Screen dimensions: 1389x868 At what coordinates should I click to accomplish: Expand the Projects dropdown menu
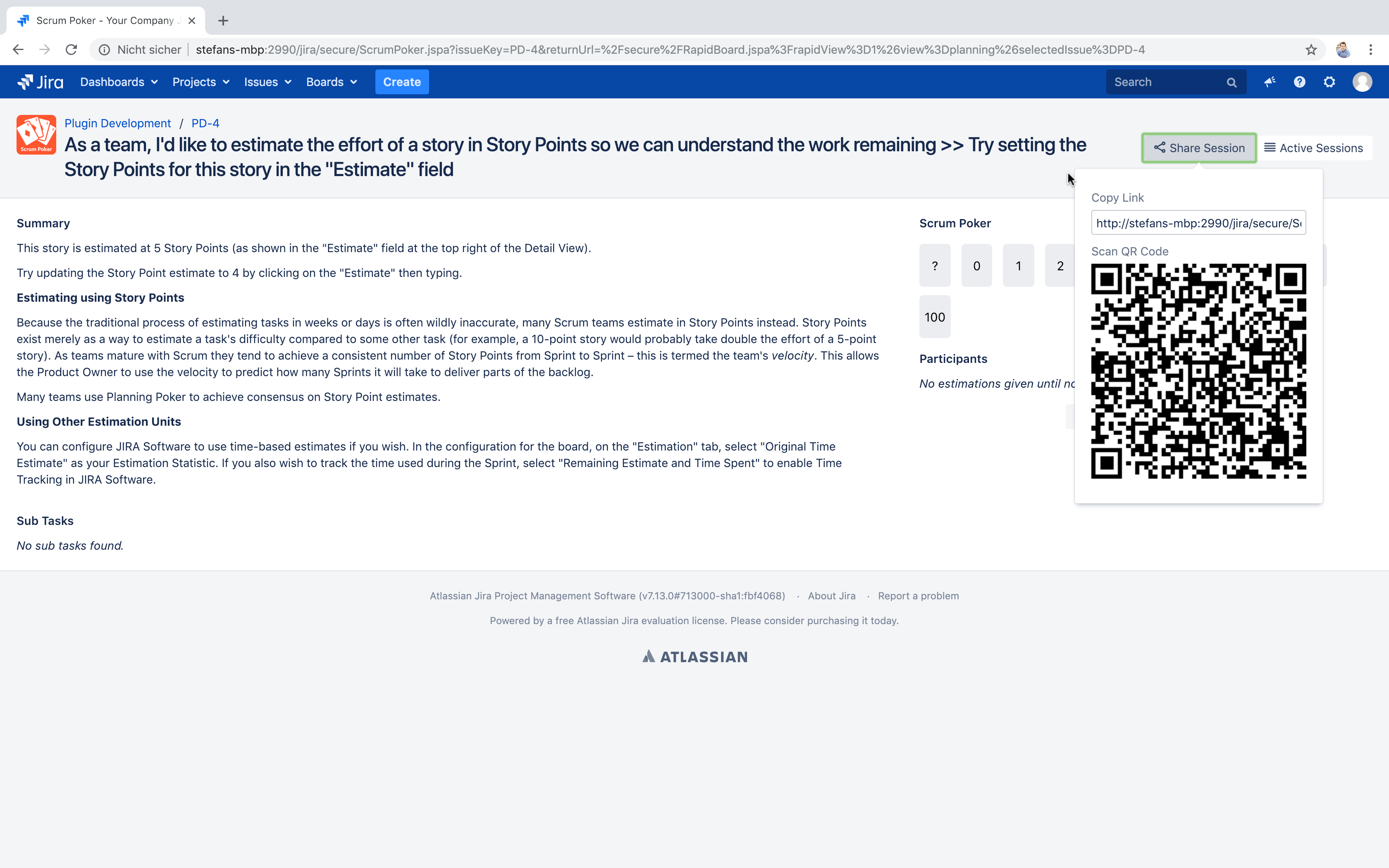(200, 82)
